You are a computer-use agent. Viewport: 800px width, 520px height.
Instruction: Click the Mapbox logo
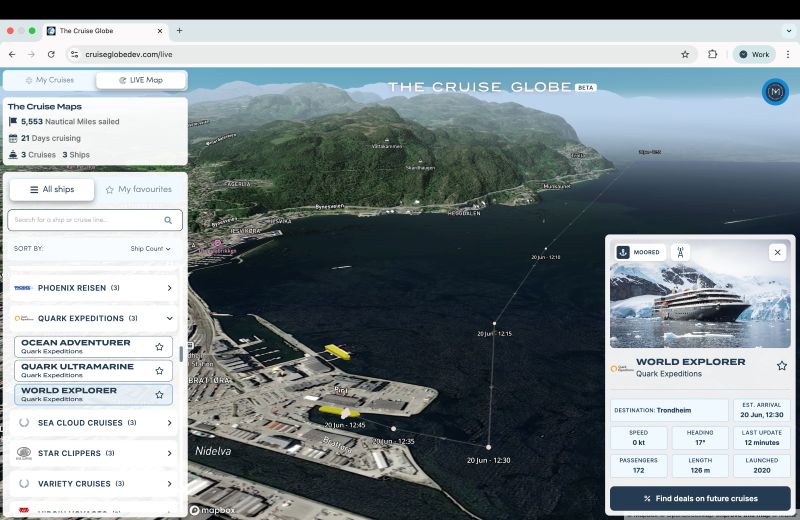(212, 510)
